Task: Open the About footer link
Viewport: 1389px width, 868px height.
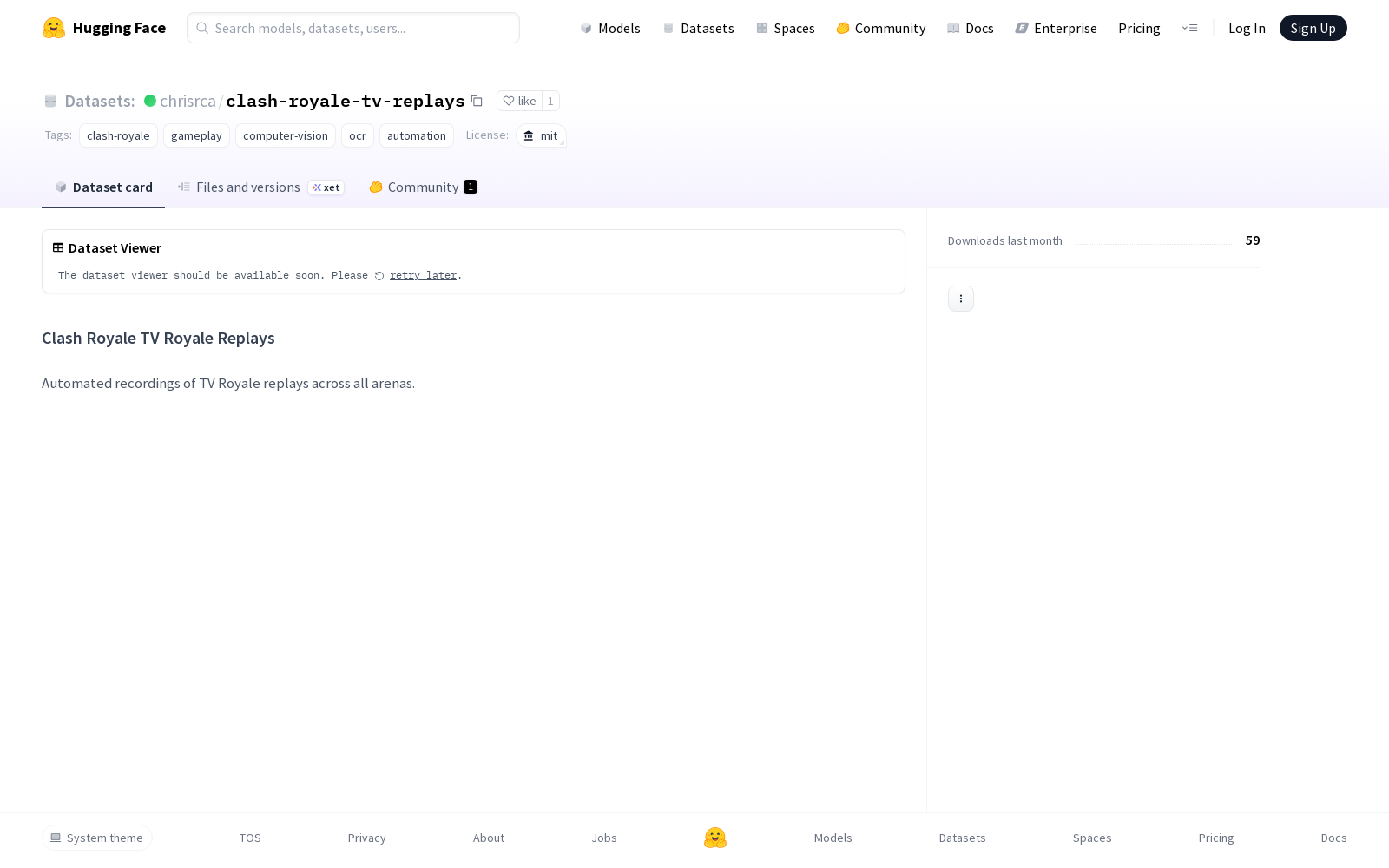Action: [489, 838]
